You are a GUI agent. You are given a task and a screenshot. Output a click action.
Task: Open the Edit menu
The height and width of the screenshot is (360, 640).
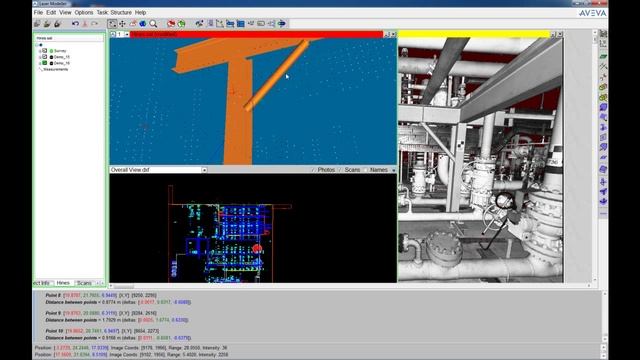(x=51, y=13)
